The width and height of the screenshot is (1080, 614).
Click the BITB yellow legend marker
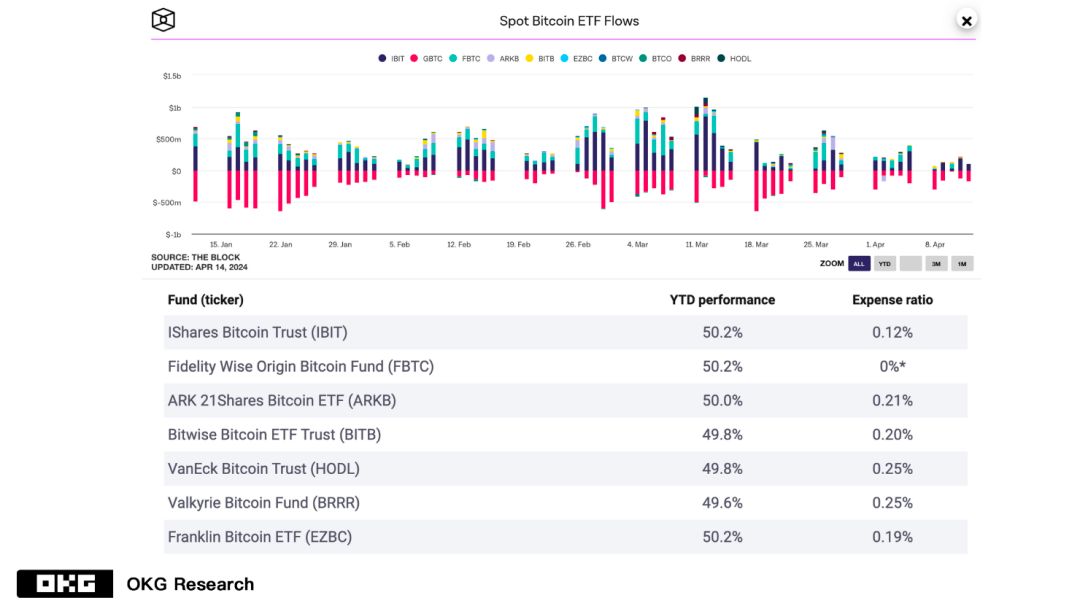pyautogui.click(x=541, y=59)
